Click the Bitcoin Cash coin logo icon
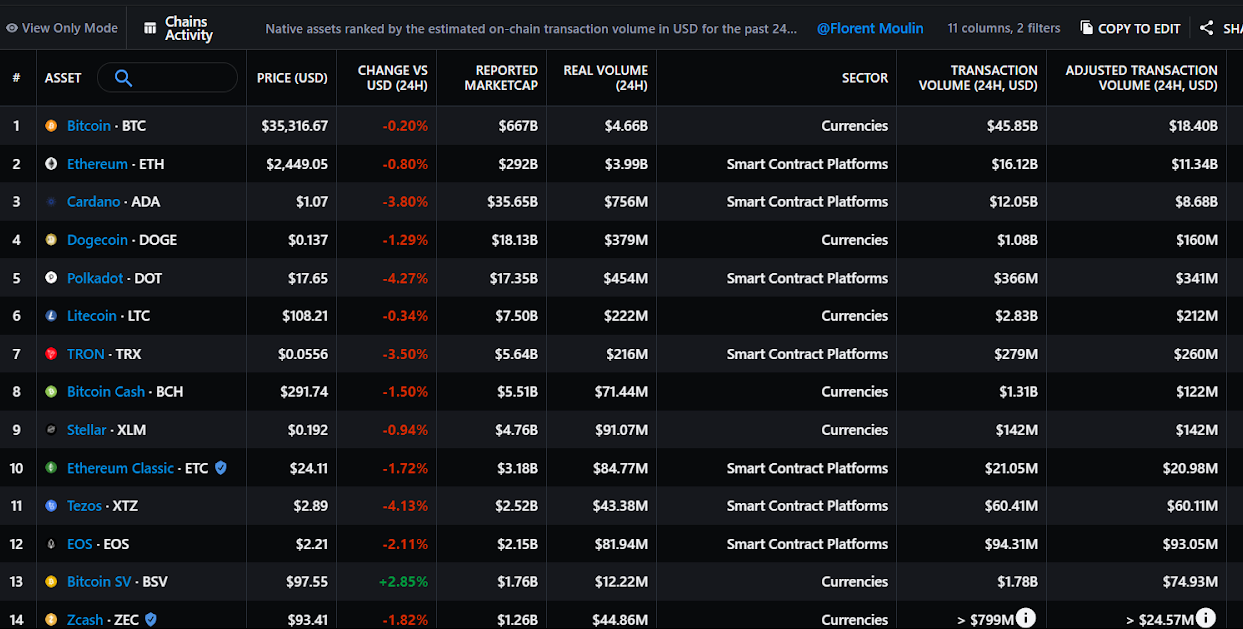 tap(51, 392)
